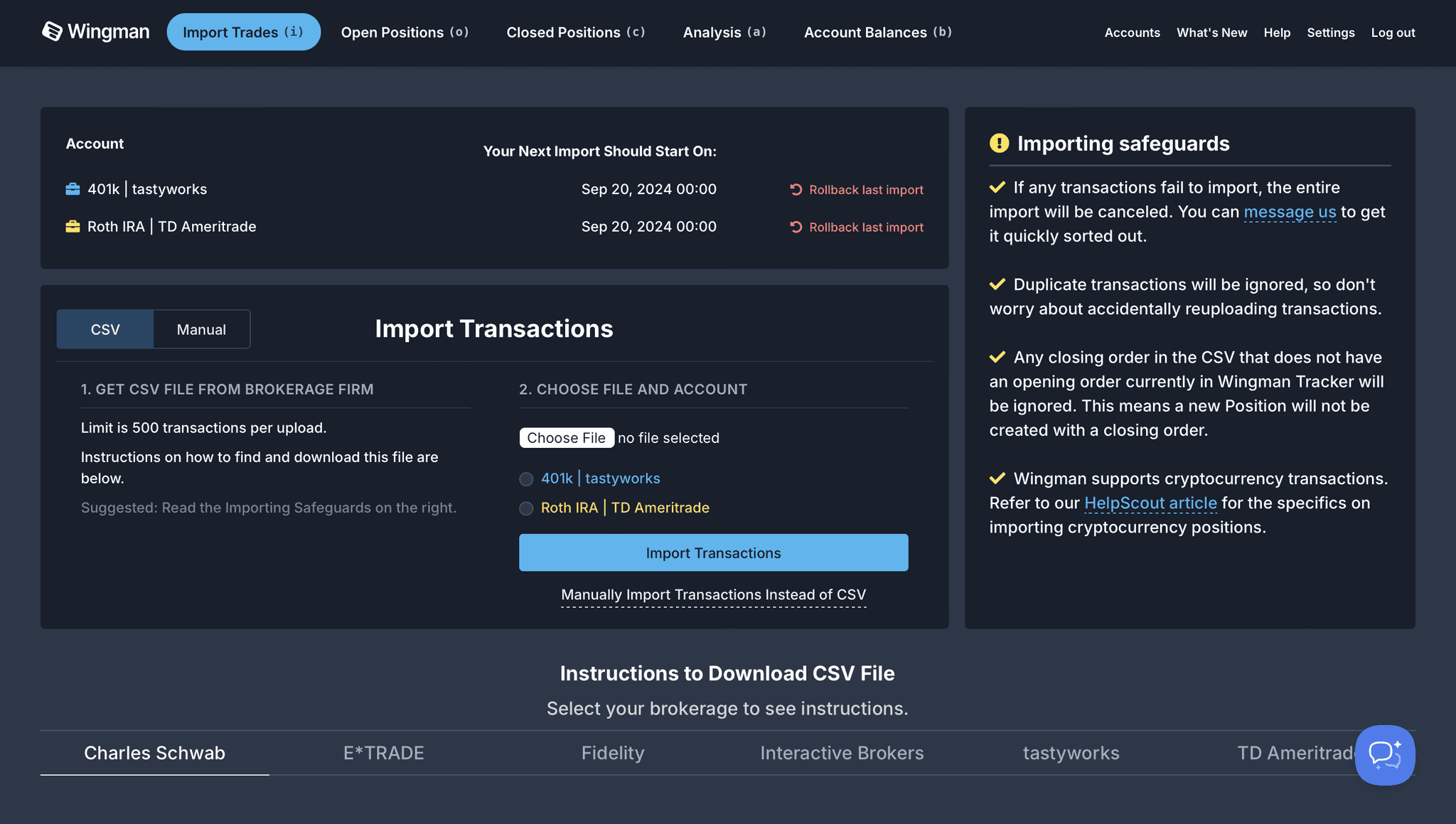The width and height of the screenshot is (1456, 824).
Task: Open the chat support bubble icon
Action: [x=1384, y=755]
